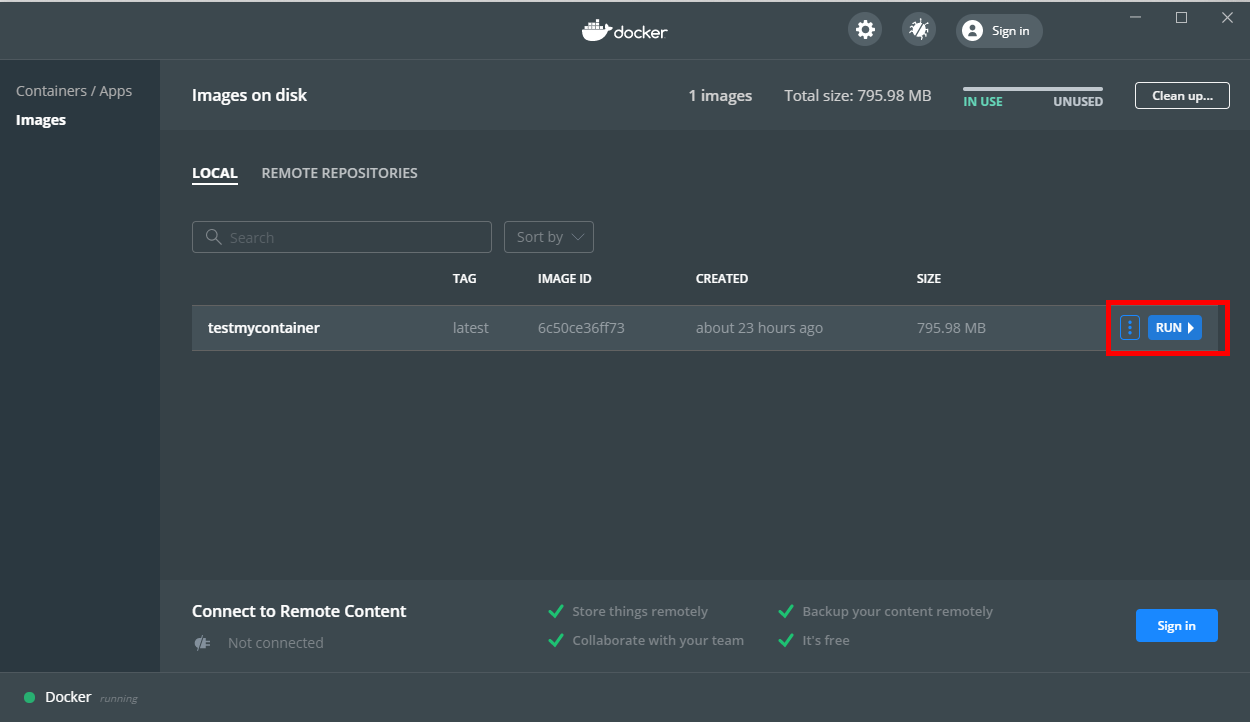The height and width of the screenshot is (722, 1250).
Task: Click the blue Sign in button
Action: [1176, 625]
